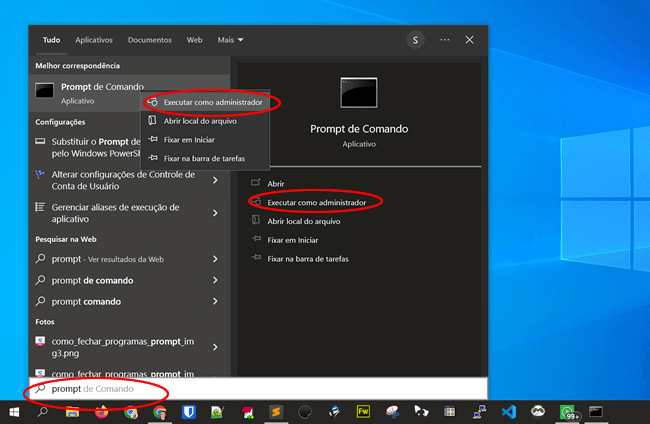Click 'Abrir' in the right details panel
Viewport: 650px width, 424px height.
coord(276,183)
